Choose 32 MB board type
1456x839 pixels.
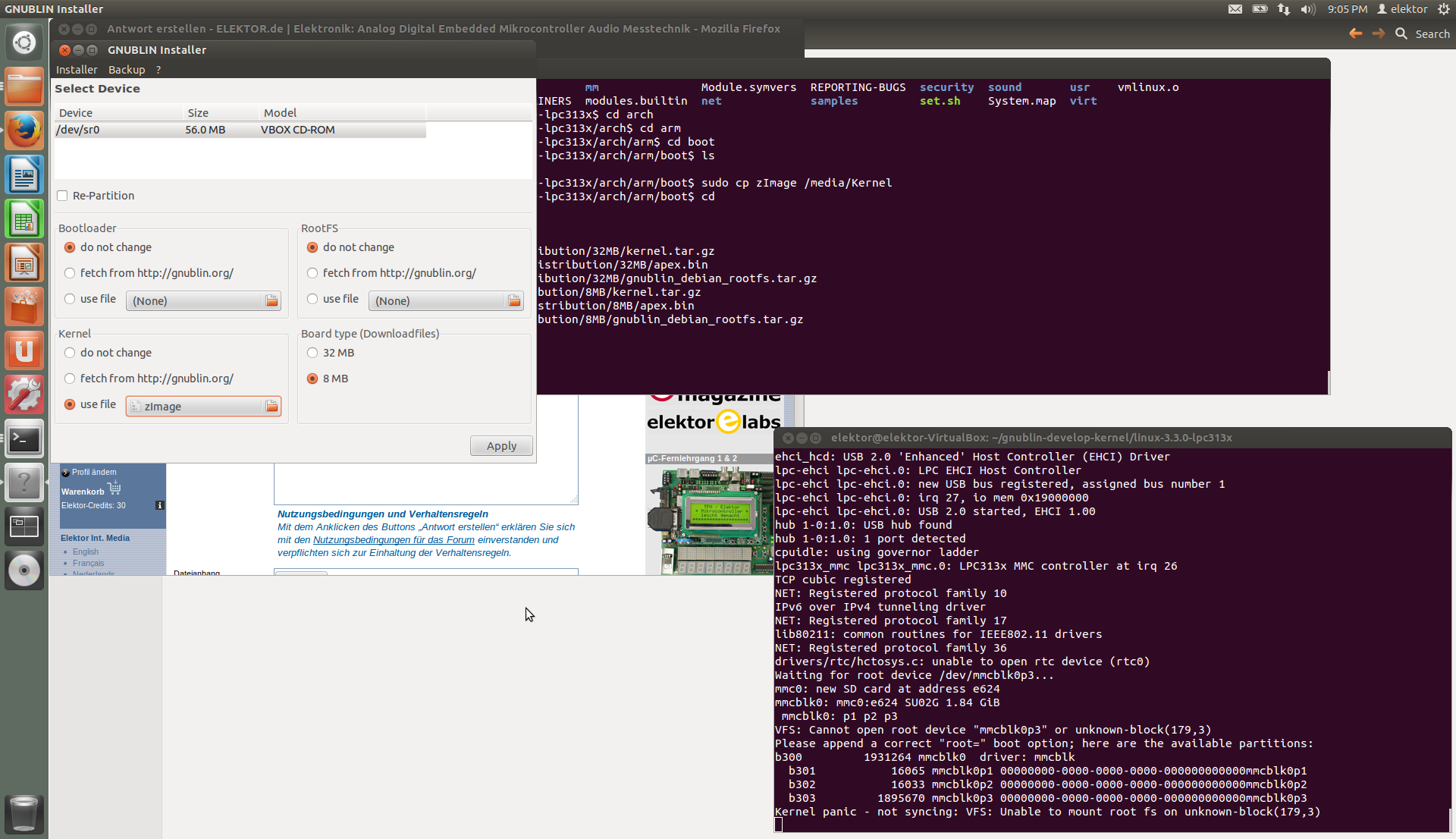click(312, 353)
